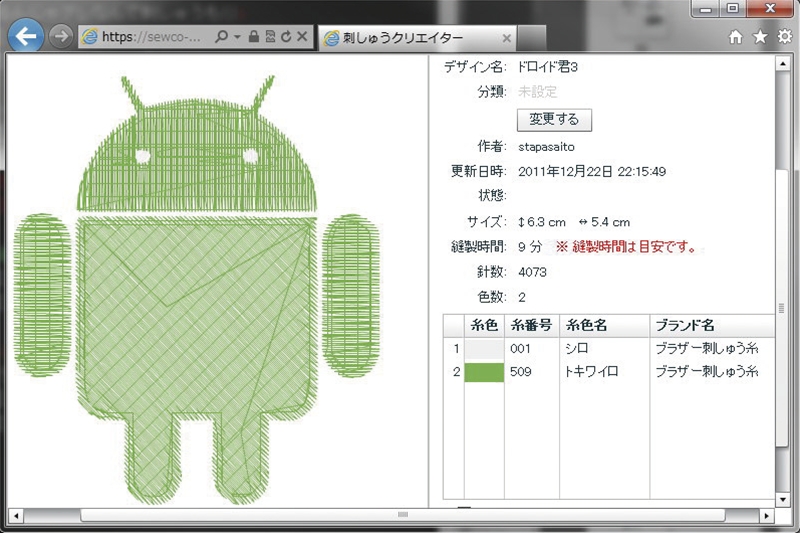Click the update date 2011年12月22日 text
This screenshot has width=800, height=533.
pos(592,171)
